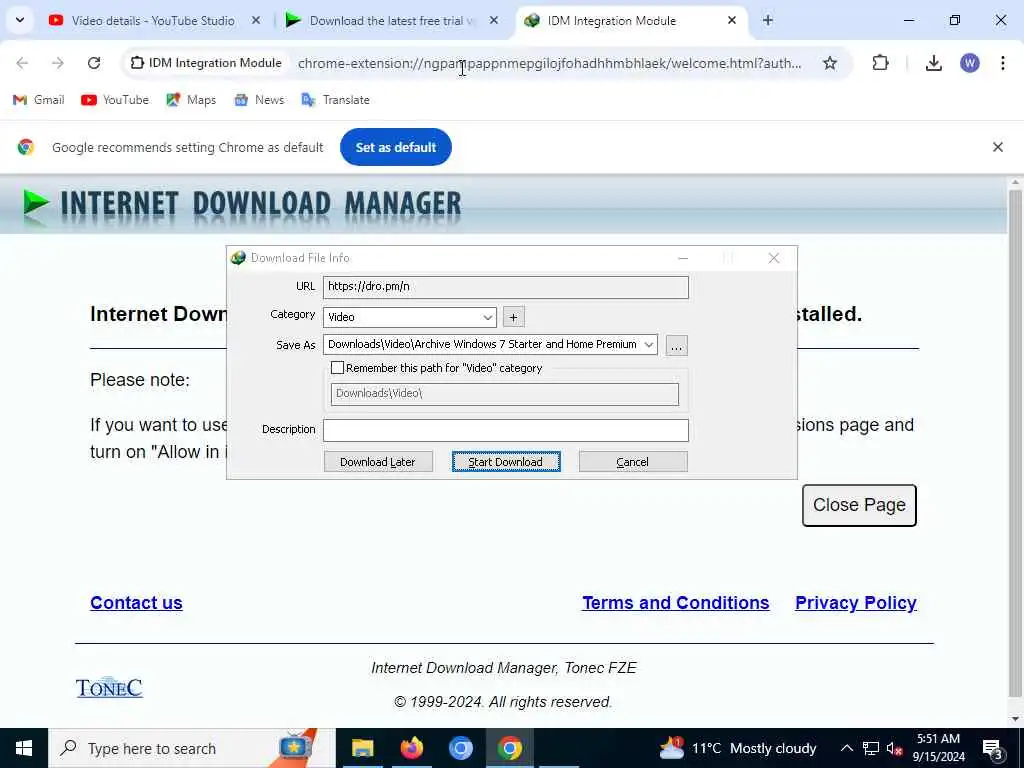Open the network tray icon

(871, 748)
